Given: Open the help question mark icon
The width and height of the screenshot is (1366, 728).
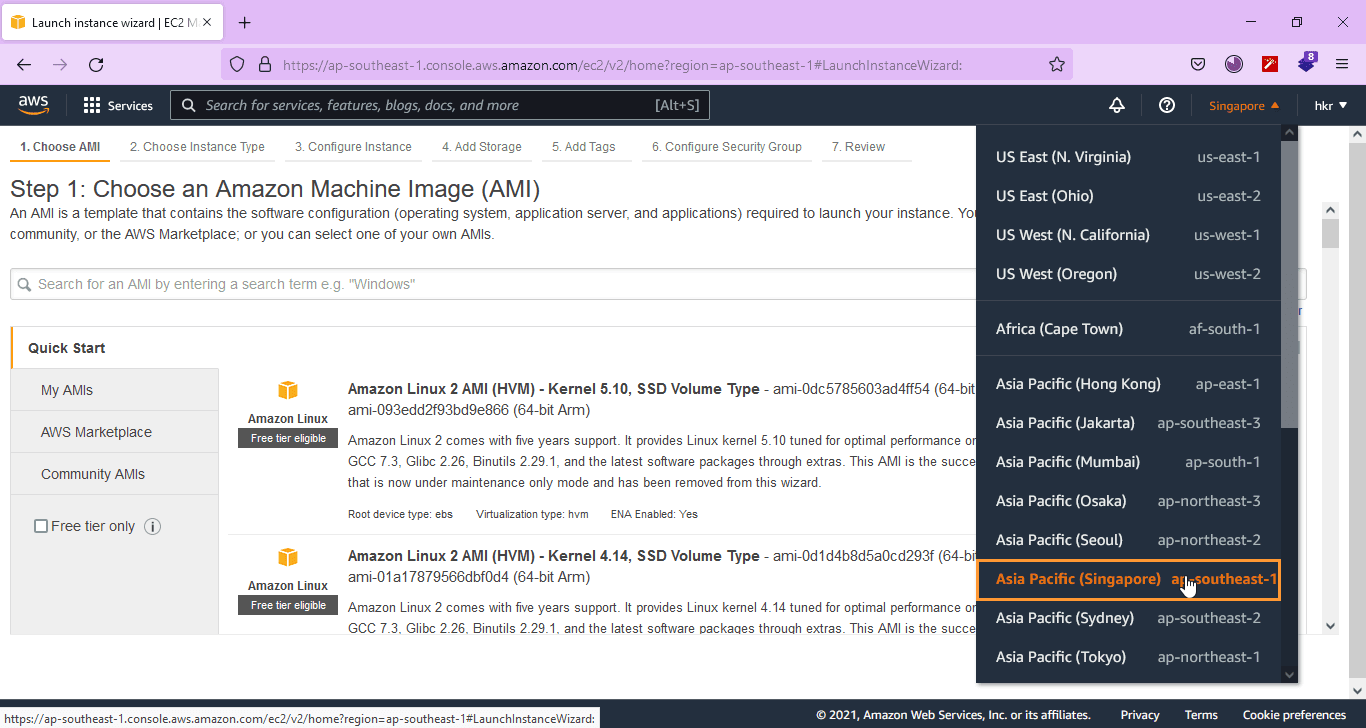Looking at the screenshot, I should 1166,105.
